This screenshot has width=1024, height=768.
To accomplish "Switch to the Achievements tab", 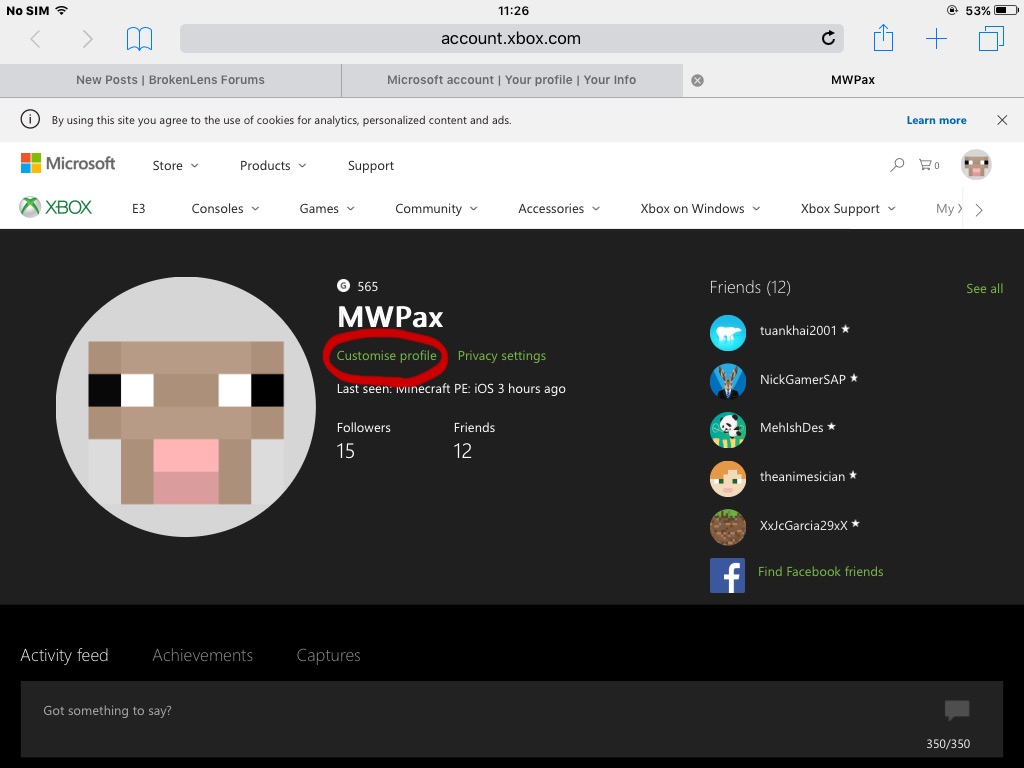I will tap(202, 655).
